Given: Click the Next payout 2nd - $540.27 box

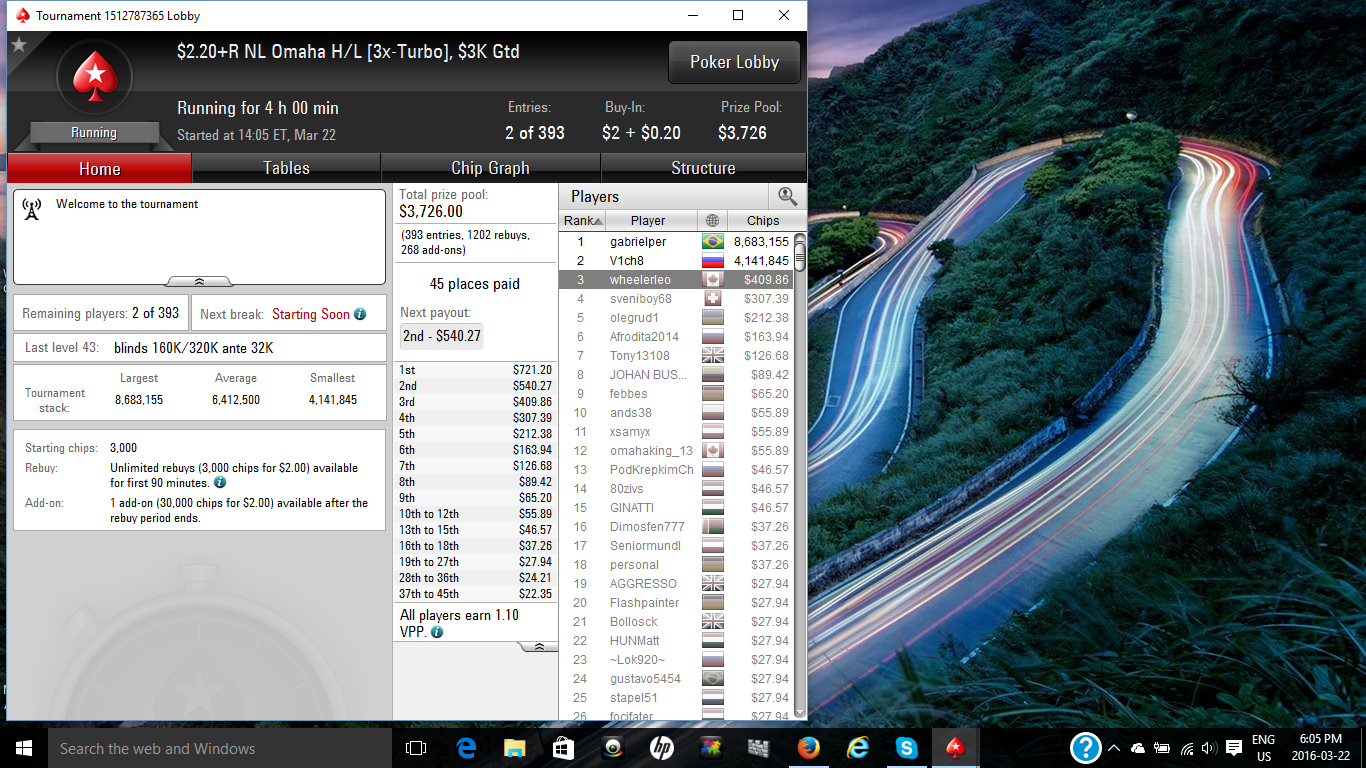Looking at the screenshot, I should [x=441, y=337].
